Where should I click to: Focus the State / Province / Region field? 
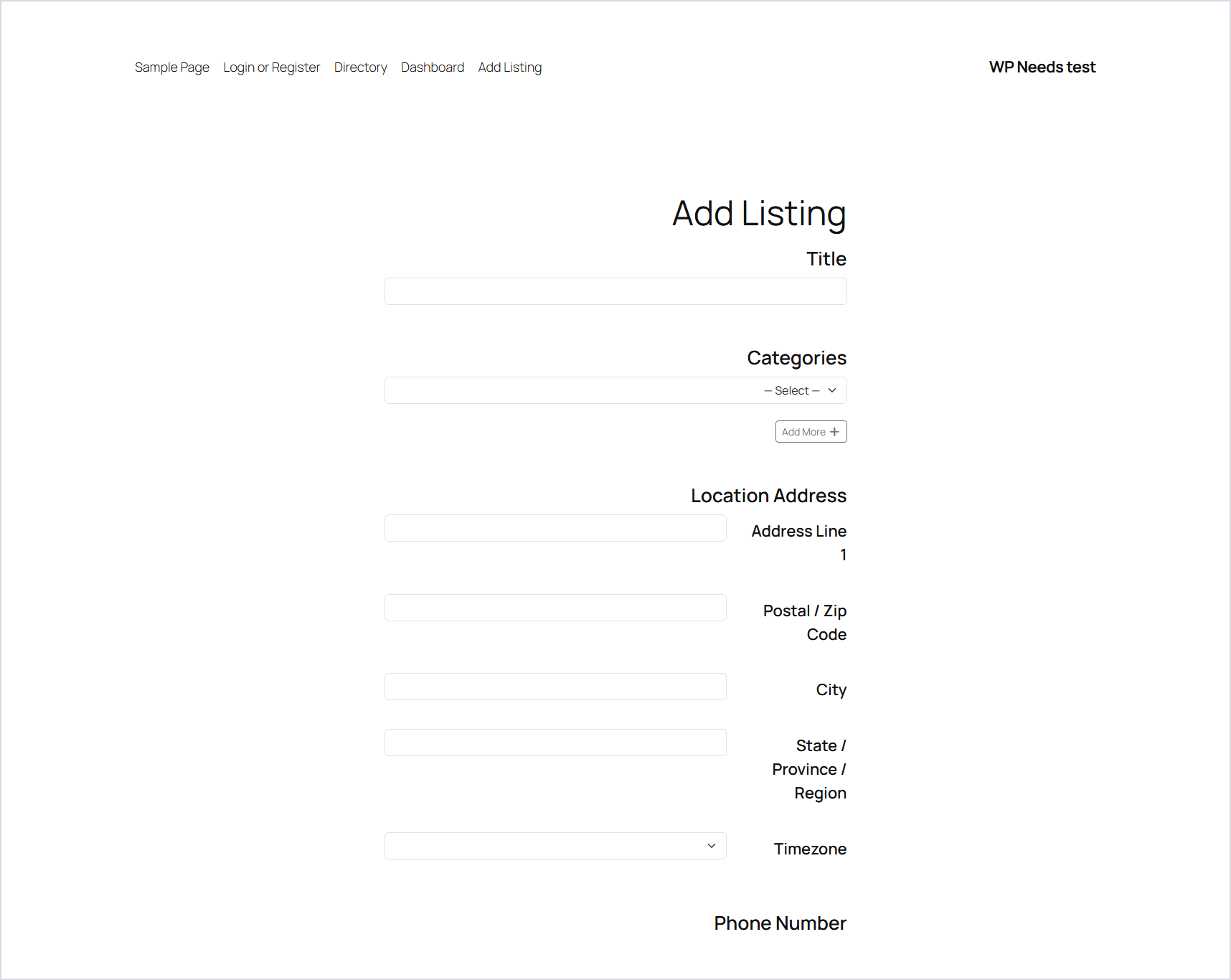[x=555, y=743]
